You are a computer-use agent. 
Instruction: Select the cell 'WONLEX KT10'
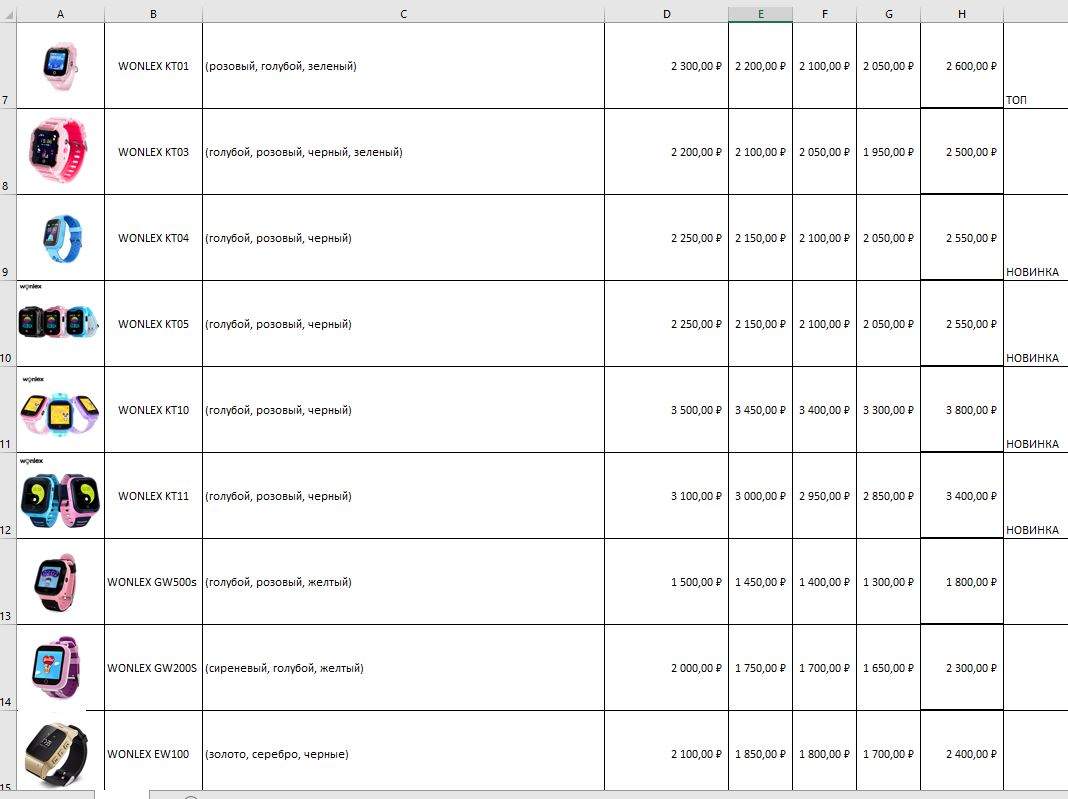[x=153, y=409]
